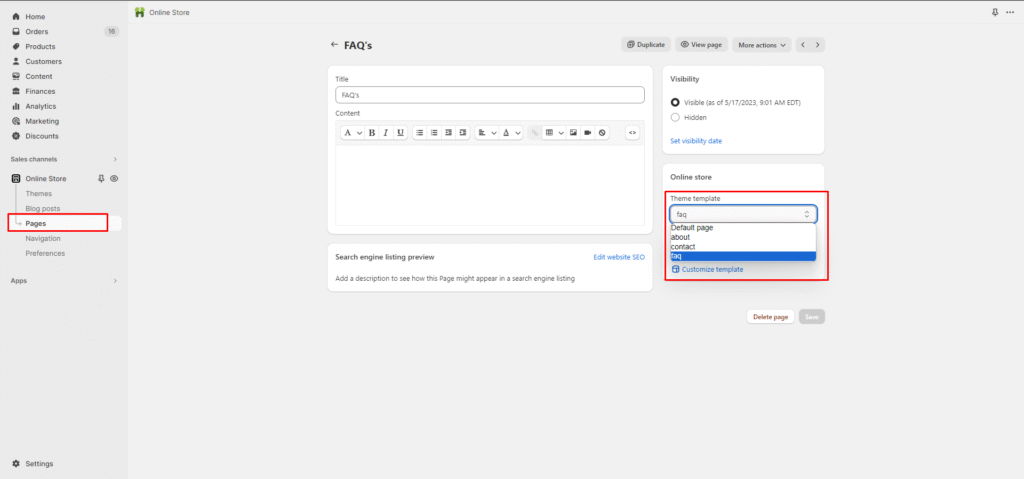Expand the Sales channels section
The height and width of the screenshot is (479, 1024).
114,159
